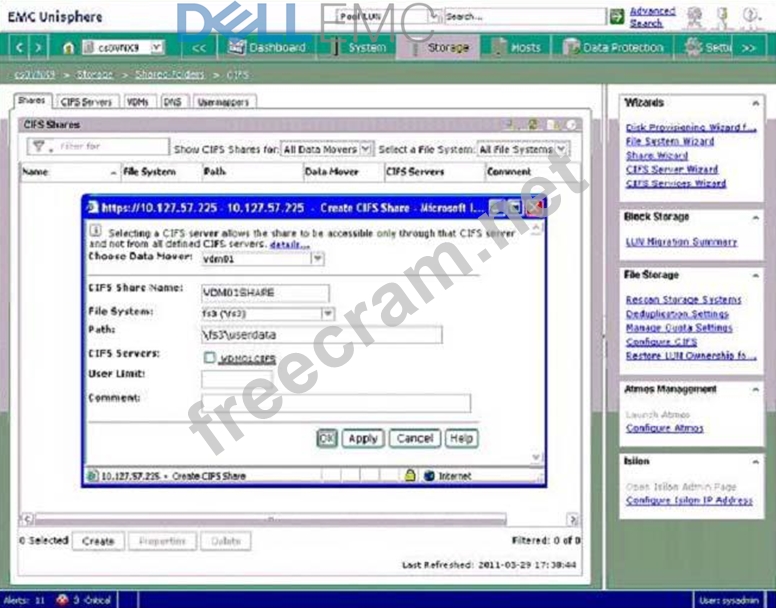
Task: Click the Data Protection icon
Action: [572, 47]
